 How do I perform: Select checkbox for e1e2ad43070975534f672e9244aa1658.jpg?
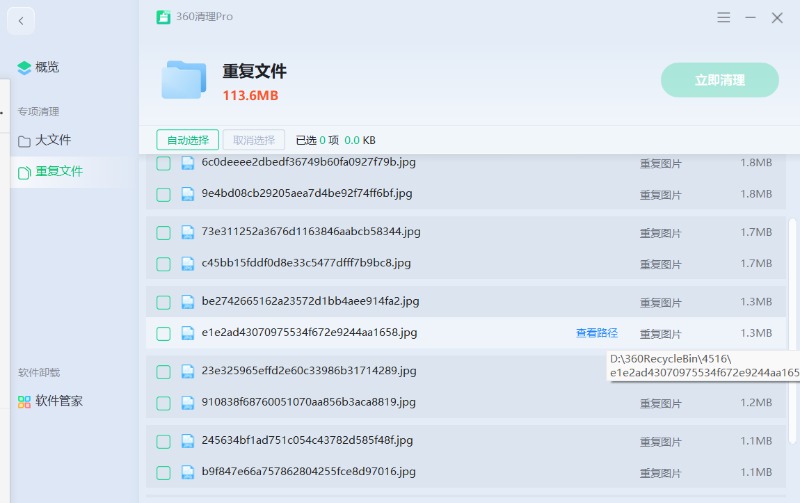coord(163,333)
